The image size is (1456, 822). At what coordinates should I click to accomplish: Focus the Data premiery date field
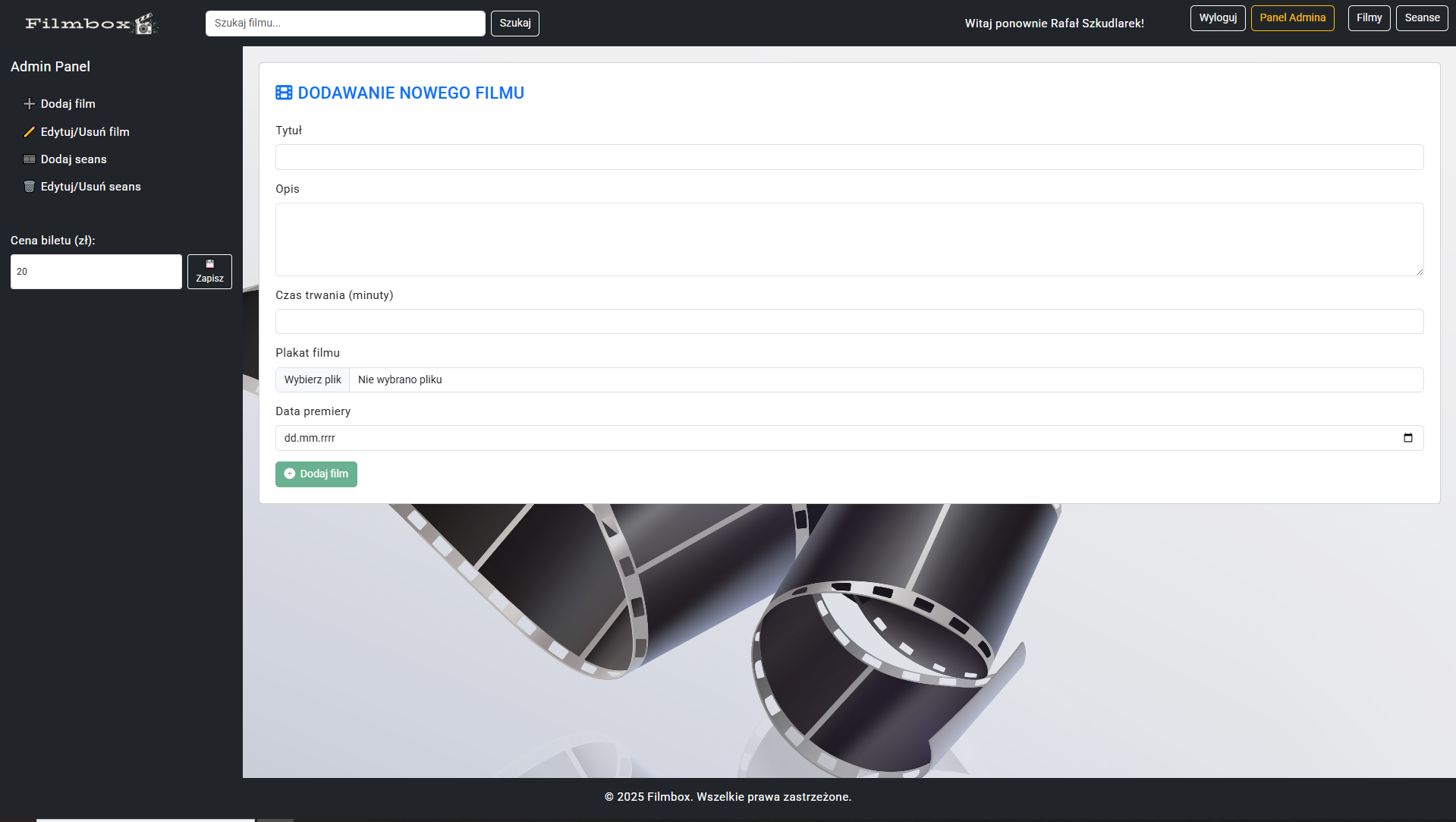click(849, 438)
